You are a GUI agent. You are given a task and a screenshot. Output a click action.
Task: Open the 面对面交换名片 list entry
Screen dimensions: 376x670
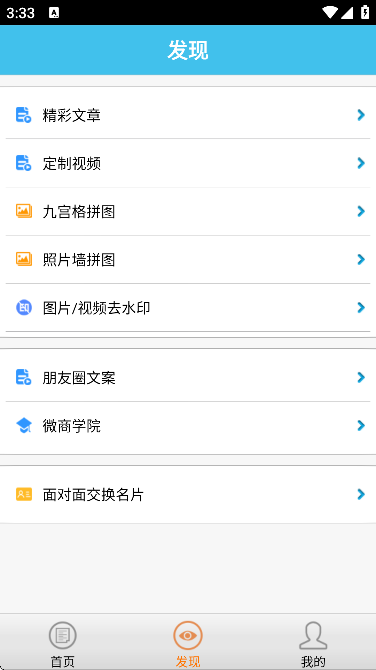pyautogui.click(x=188, y=494)
